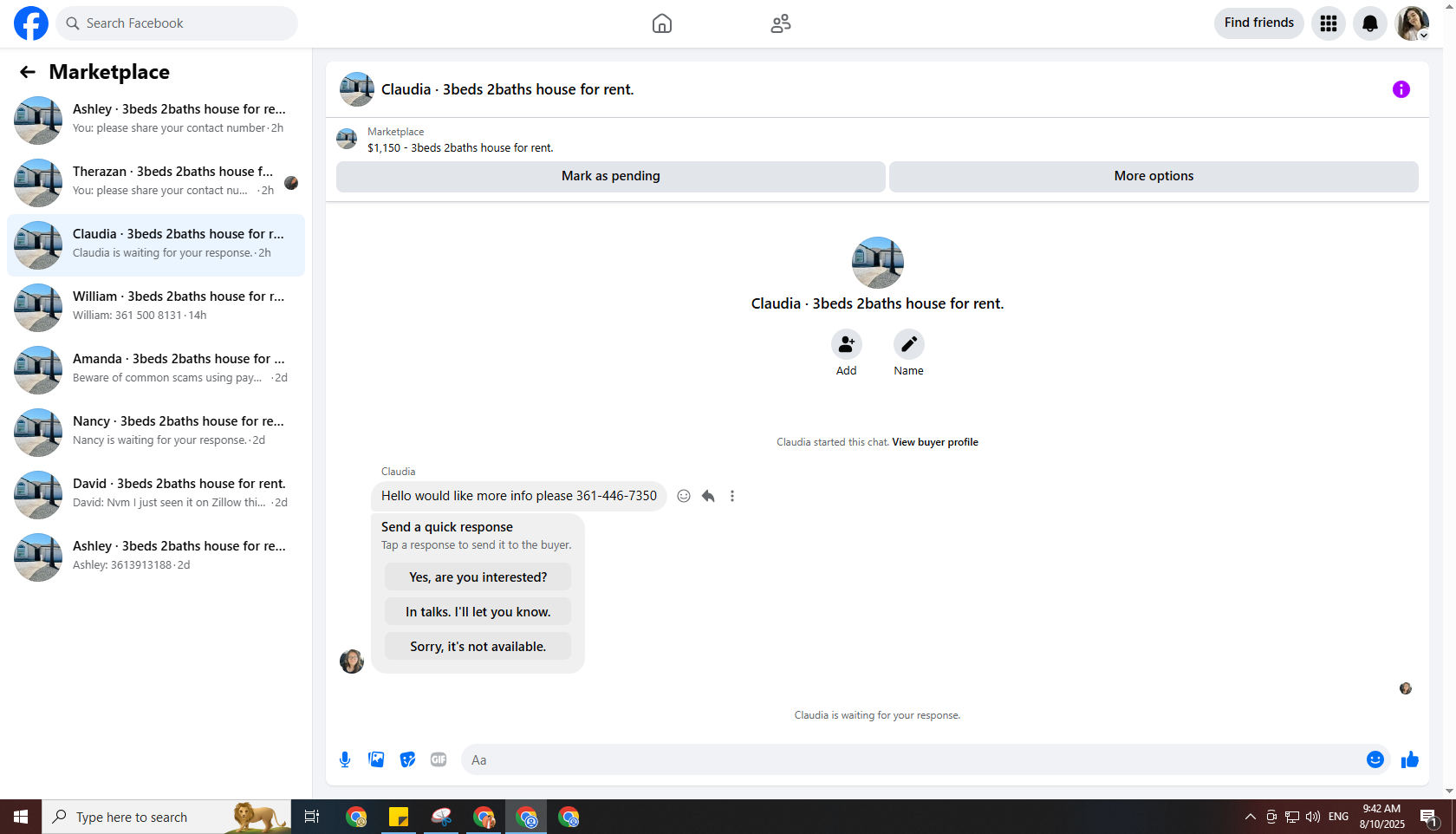Screen dimensions: 1456x834
Task: Click the Name pencil edit icon
Action: click(909, 344)
